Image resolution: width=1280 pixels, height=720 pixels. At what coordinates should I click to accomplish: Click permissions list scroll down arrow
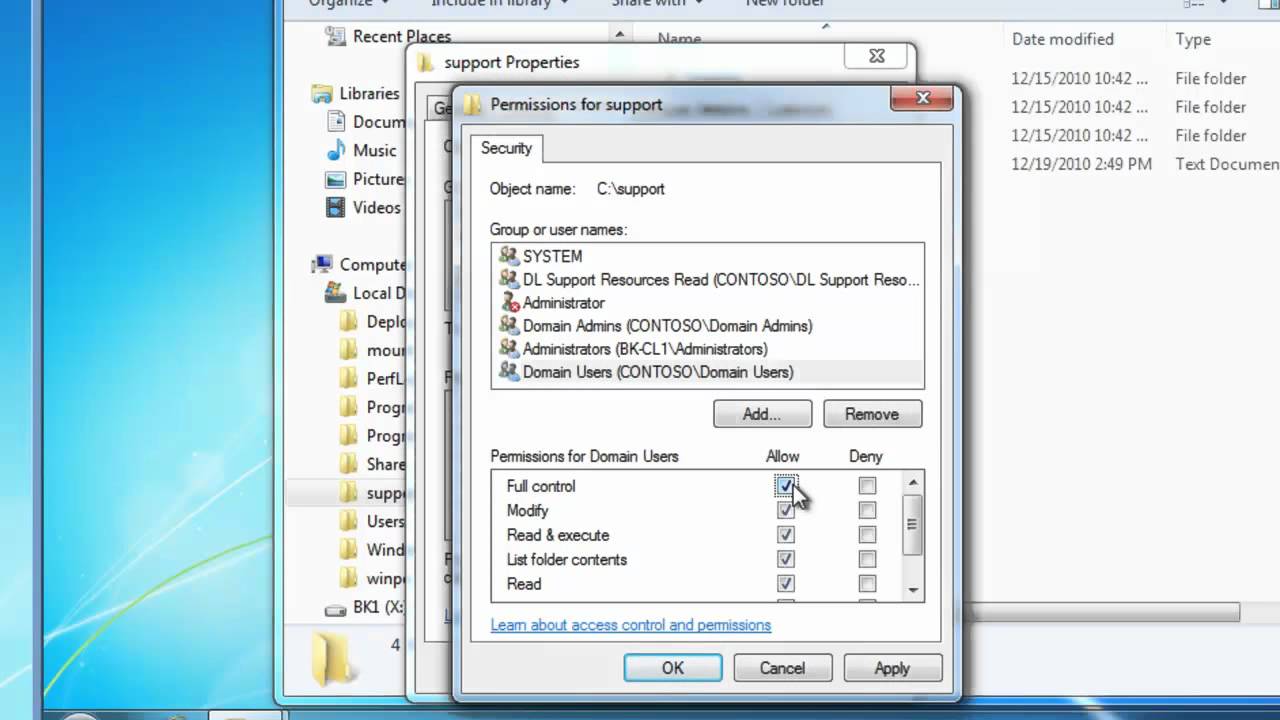click(912, 590)
